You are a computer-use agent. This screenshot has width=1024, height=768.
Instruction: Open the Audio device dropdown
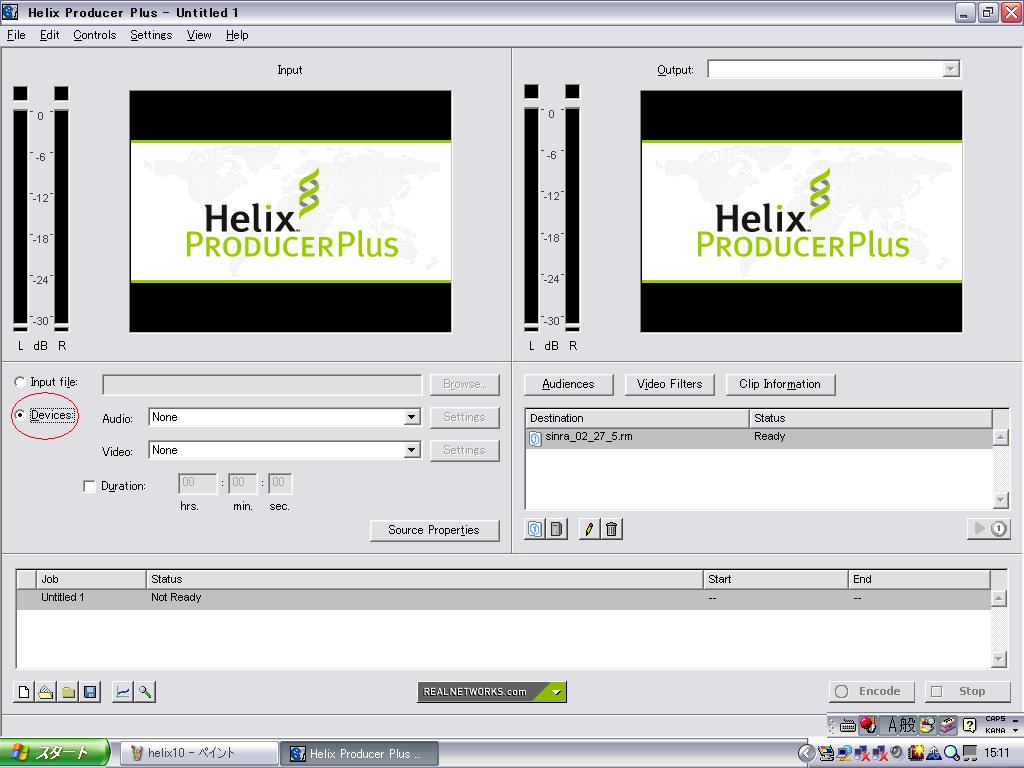click(411, 417)
